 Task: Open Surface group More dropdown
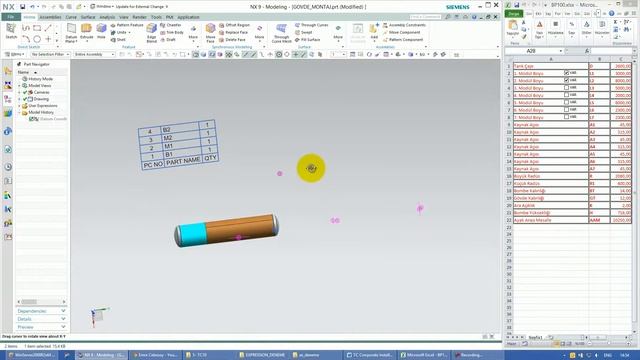[x=338, y=32]
